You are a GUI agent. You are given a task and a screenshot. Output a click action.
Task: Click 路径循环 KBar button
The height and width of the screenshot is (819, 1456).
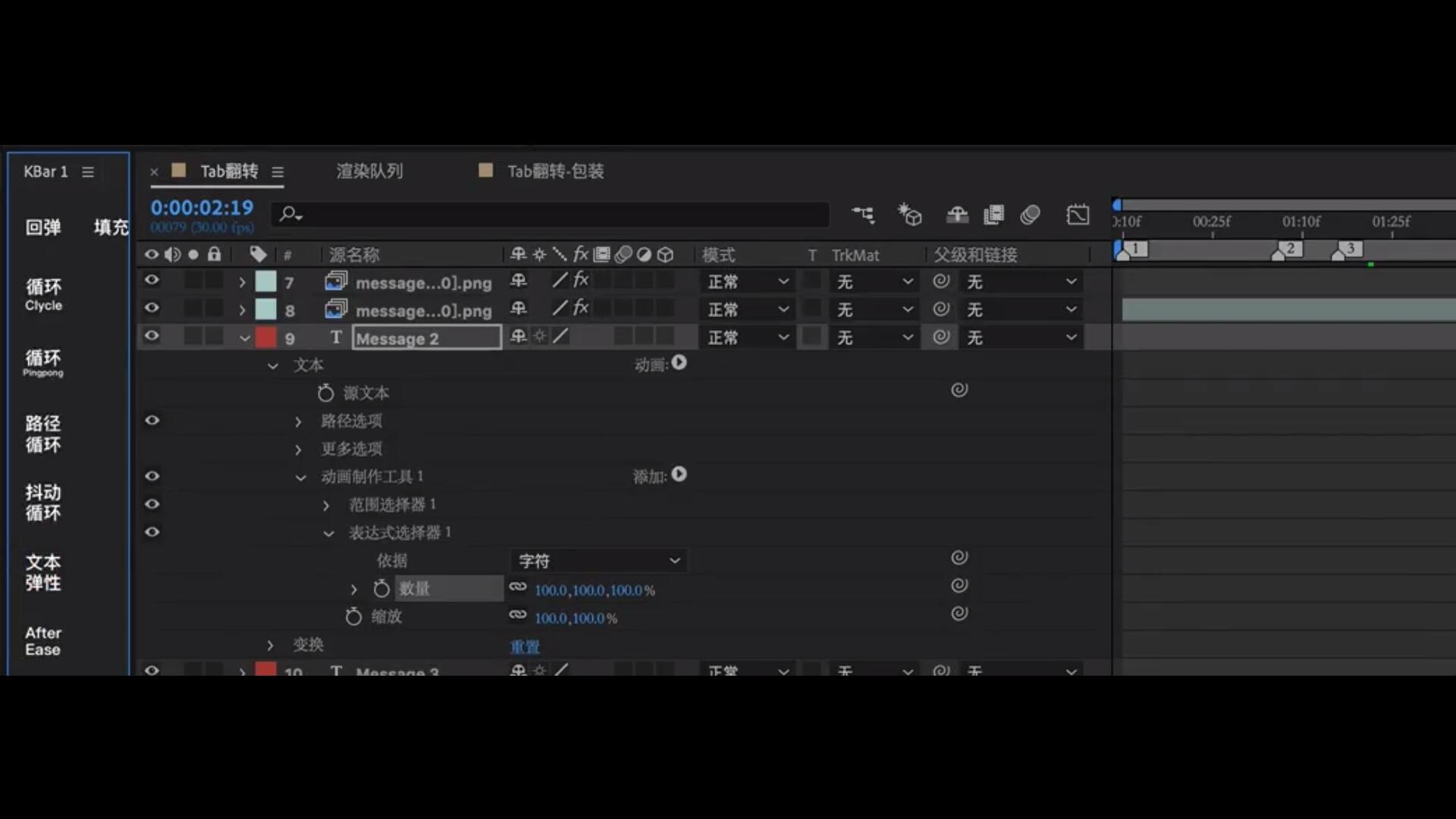click(43, 434)
